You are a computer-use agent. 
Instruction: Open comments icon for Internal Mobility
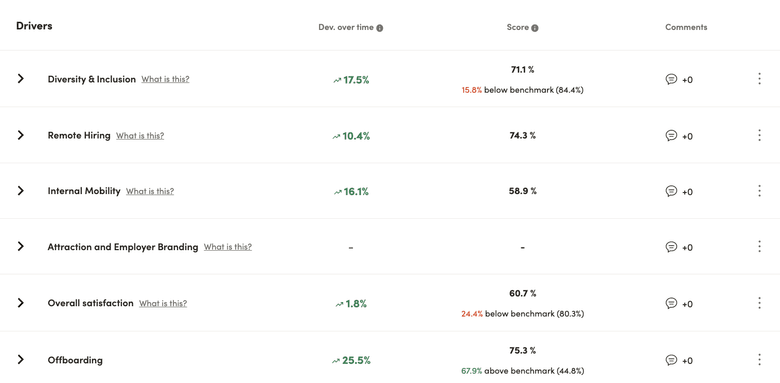[x=671, y=191]
